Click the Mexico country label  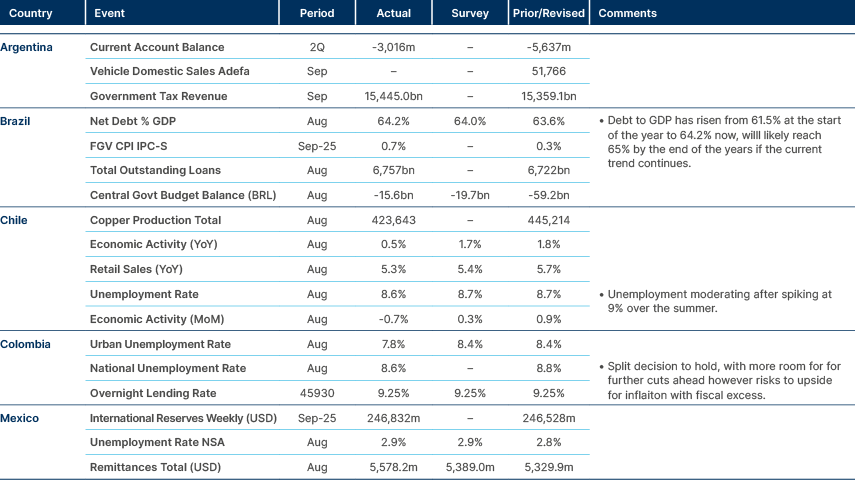pos(20,418)
